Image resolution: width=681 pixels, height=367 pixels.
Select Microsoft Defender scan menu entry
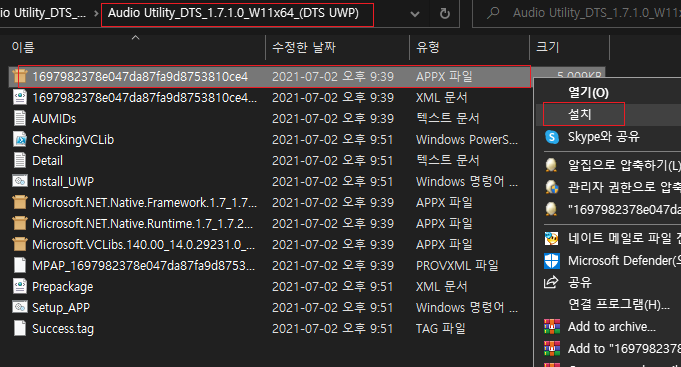coord(624,261)
